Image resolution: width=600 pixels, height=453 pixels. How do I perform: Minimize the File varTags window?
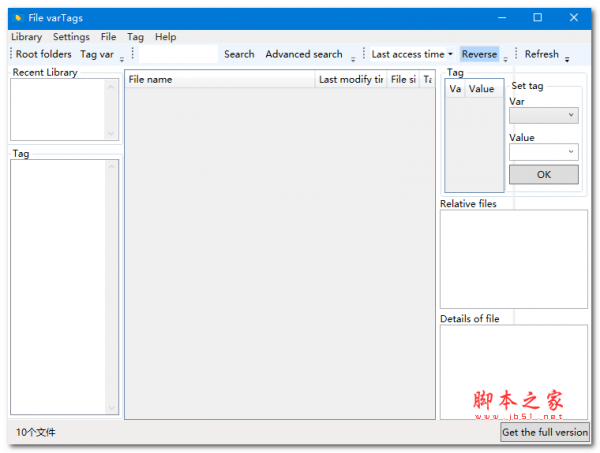tap(502, 18)
